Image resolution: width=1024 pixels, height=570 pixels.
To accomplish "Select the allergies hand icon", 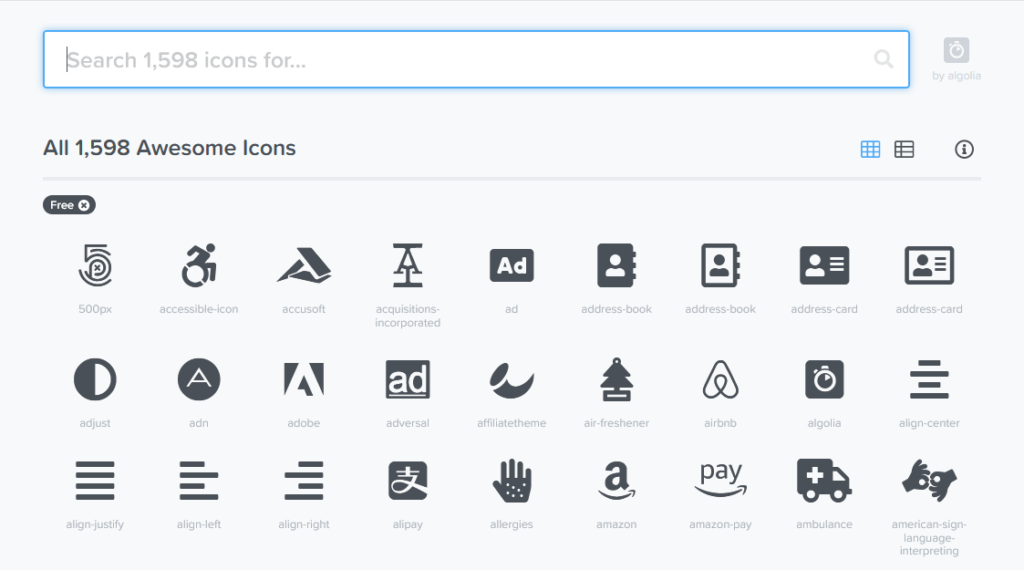I will pyautogui.click(x=511, y=481).
